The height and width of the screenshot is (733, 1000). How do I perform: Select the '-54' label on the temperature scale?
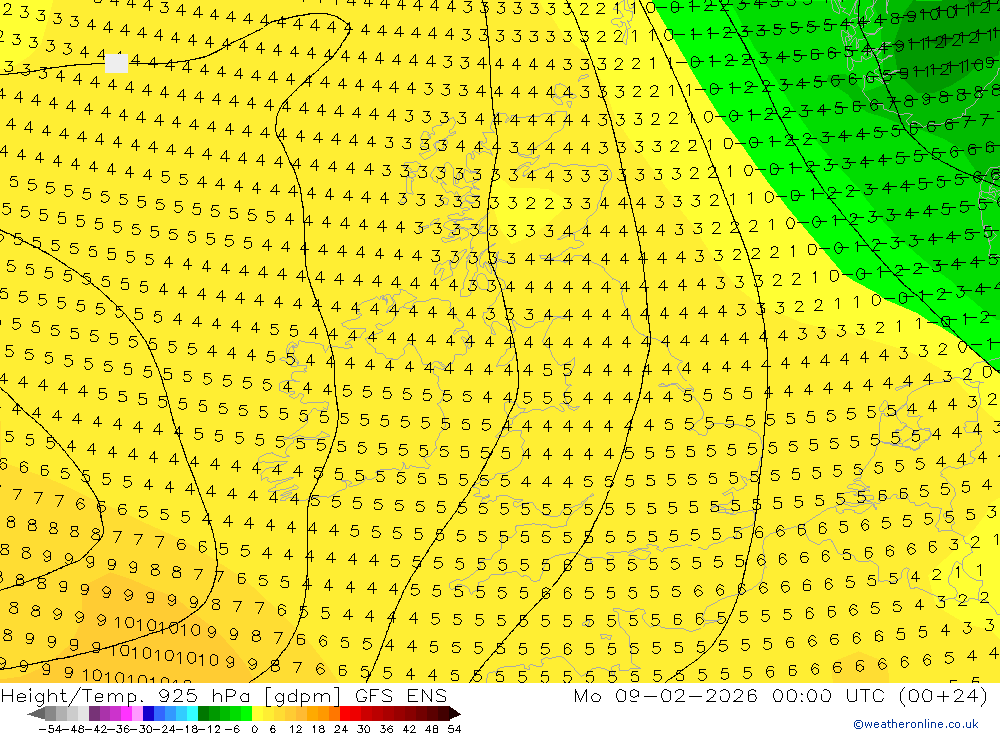tap(50, 729)
